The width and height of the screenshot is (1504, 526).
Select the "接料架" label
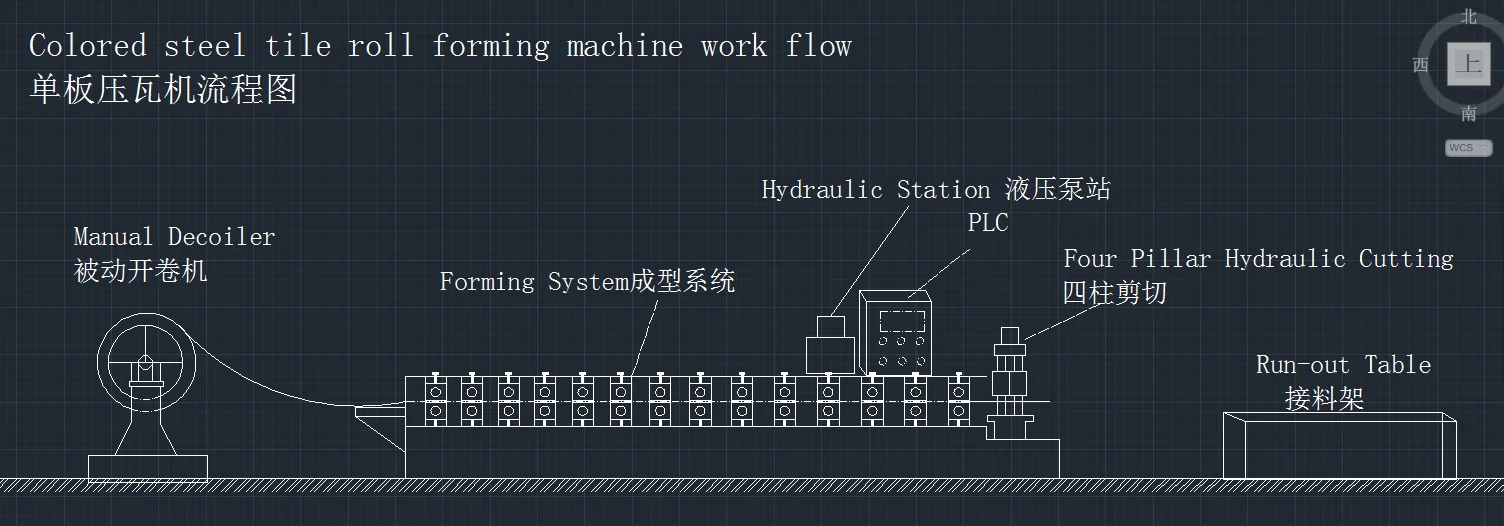(x=1324, y=399)
